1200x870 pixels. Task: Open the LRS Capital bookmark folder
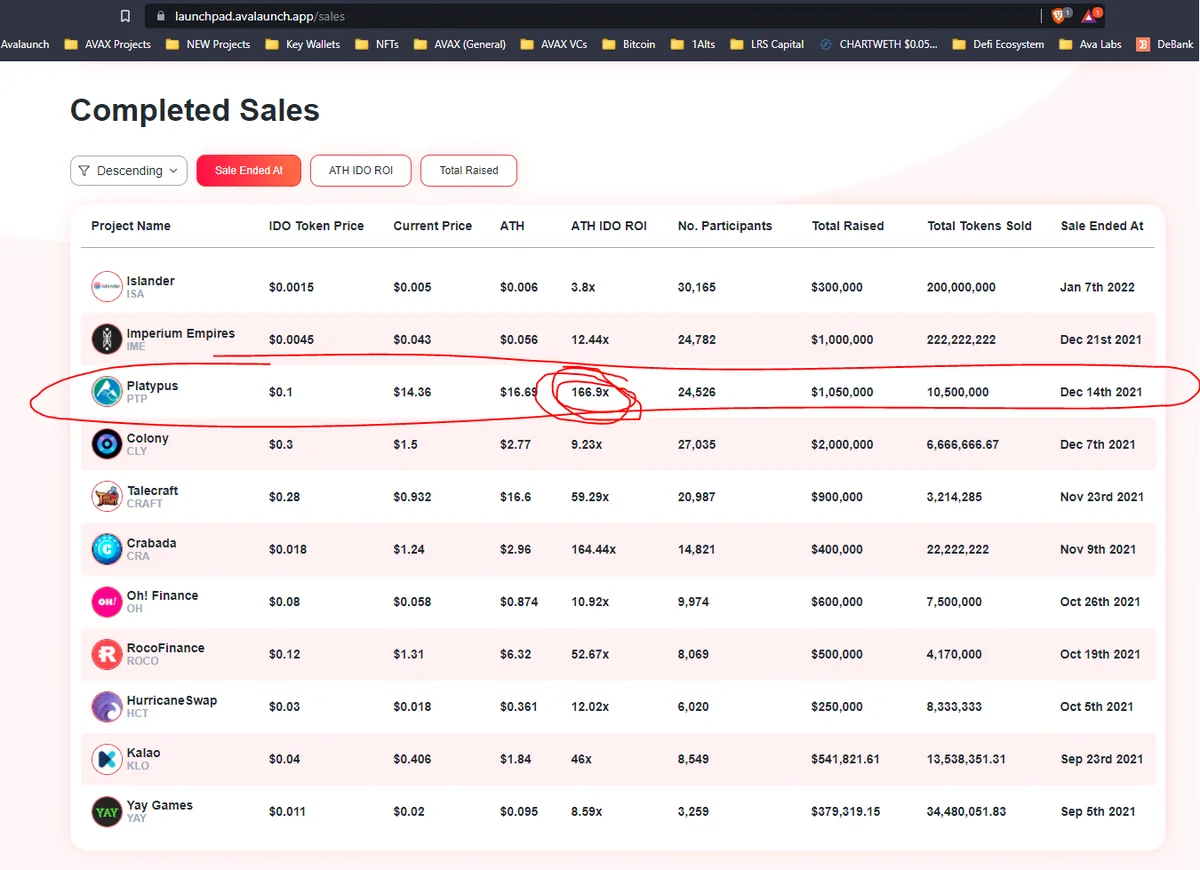[x=767, y=44]
